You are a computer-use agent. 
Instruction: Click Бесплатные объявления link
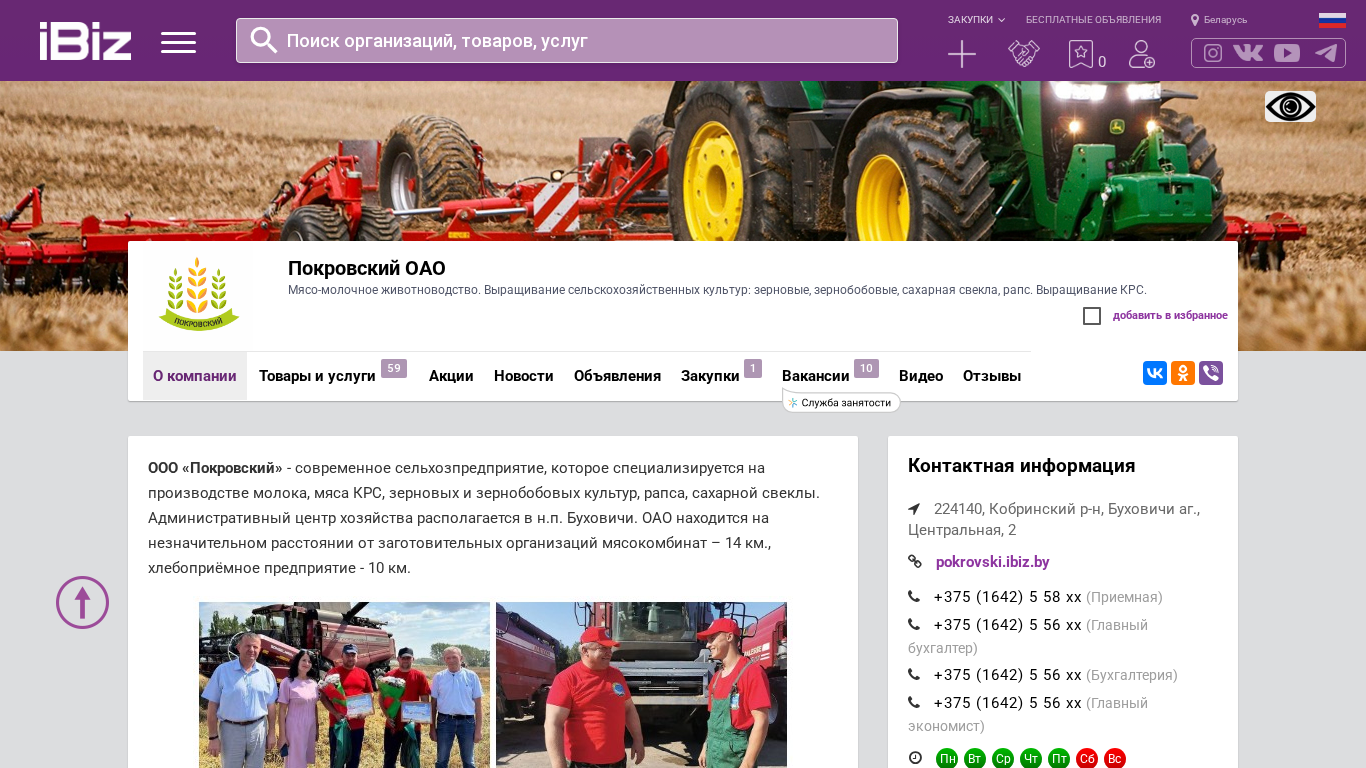click(x=1093, y=20)
